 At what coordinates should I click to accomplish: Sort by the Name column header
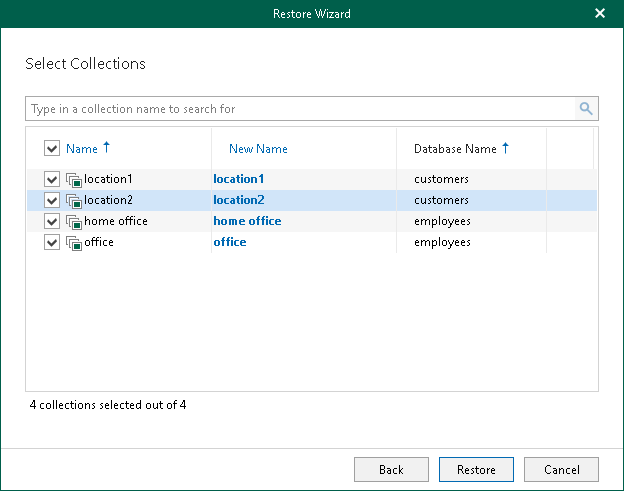pyautogui.click(x=82, y=149)
